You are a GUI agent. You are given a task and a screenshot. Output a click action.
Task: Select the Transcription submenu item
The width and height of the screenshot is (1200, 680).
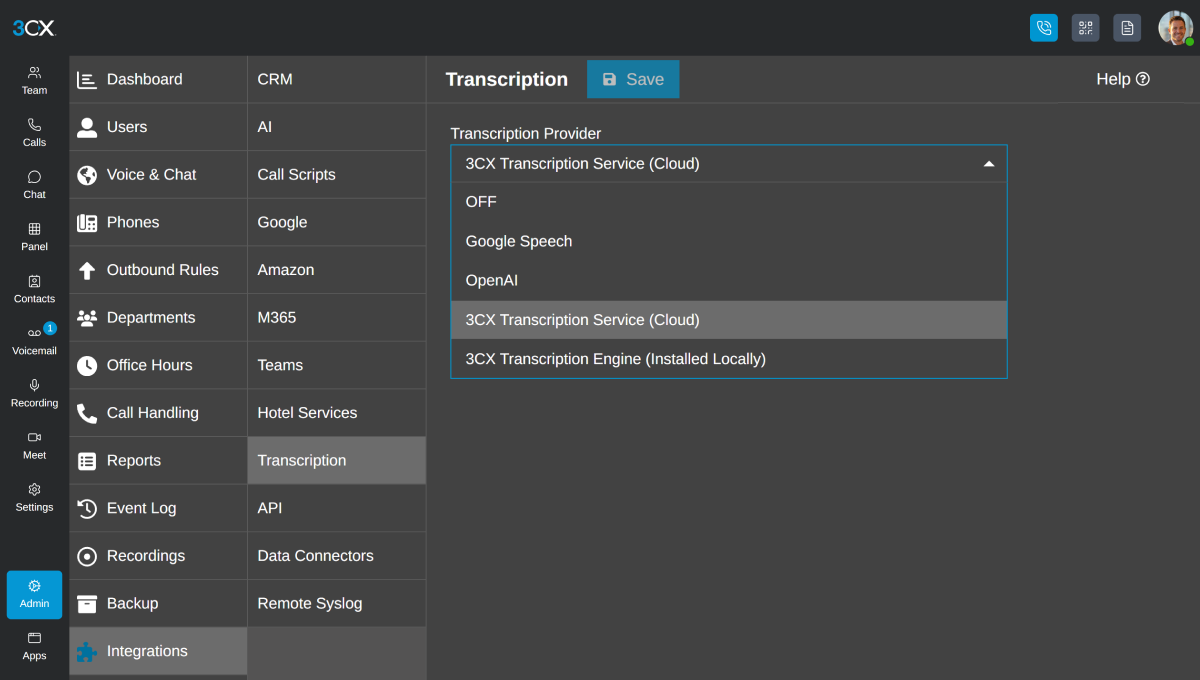(x=337, y=461)
